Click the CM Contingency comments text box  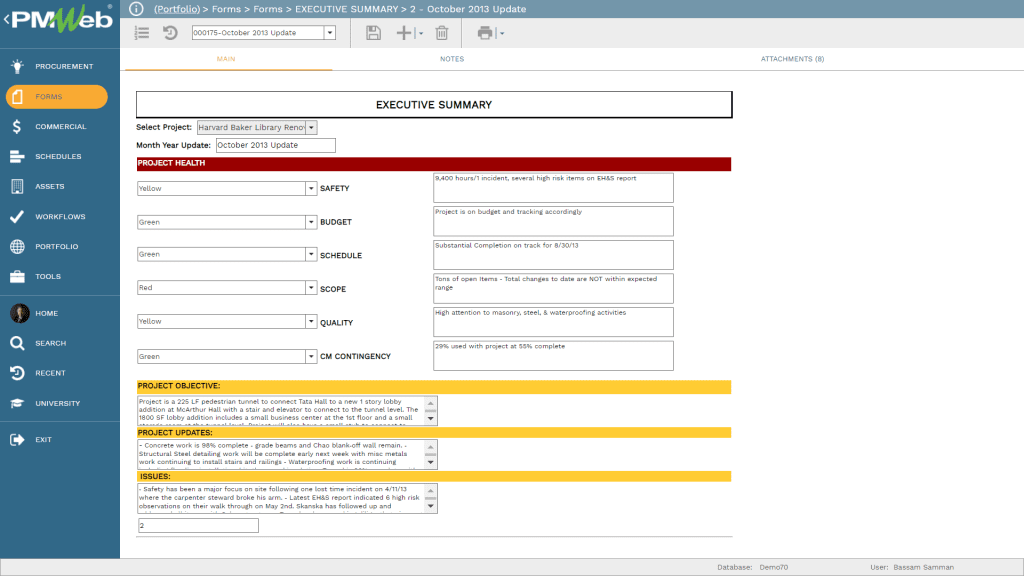pyautogui.click(x=553, y=356)
